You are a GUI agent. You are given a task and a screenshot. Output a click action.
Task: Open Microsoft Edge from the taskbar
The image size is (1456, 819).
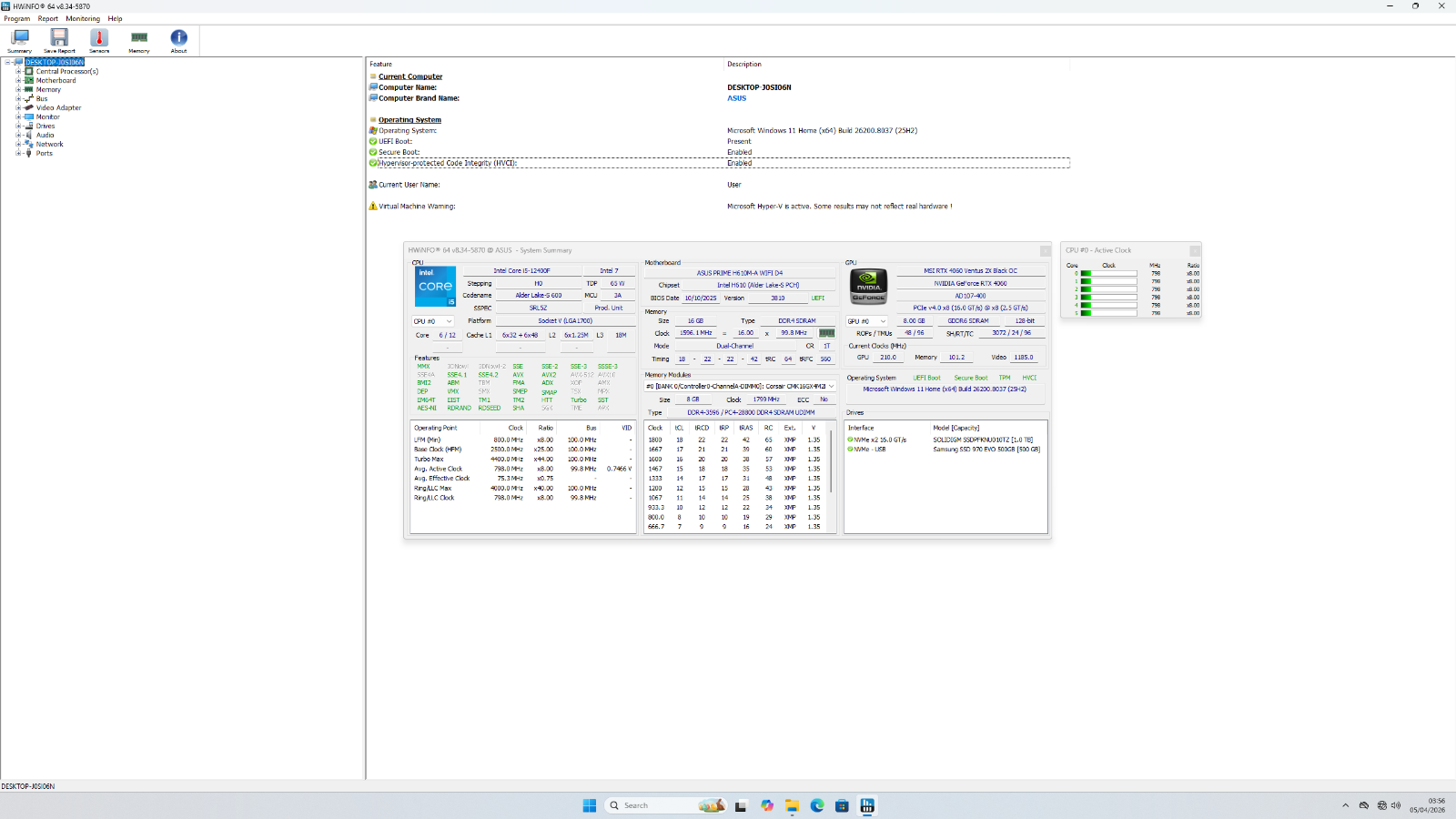pos(817,805)
